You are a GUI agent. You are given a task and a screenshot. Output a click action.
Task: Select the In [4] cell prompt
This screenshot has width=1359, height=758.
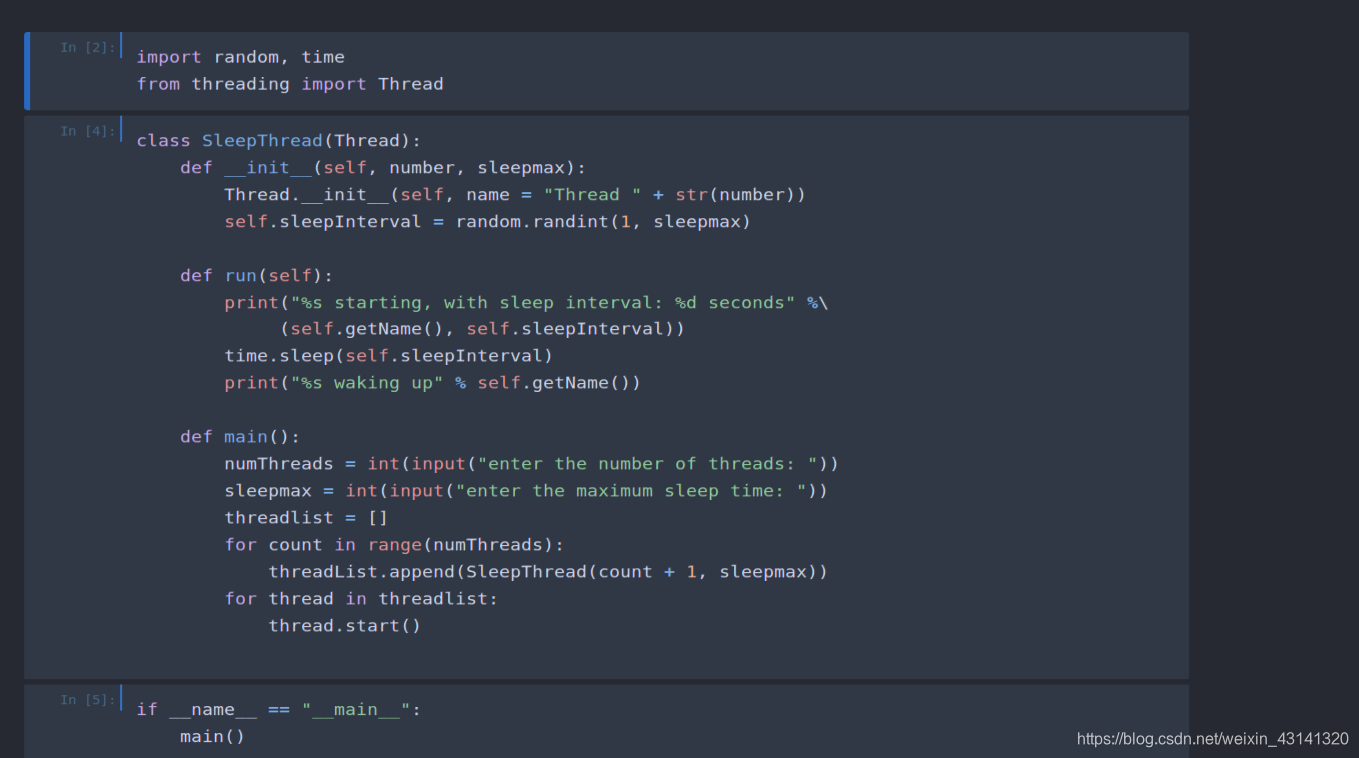tap(87, 131)
